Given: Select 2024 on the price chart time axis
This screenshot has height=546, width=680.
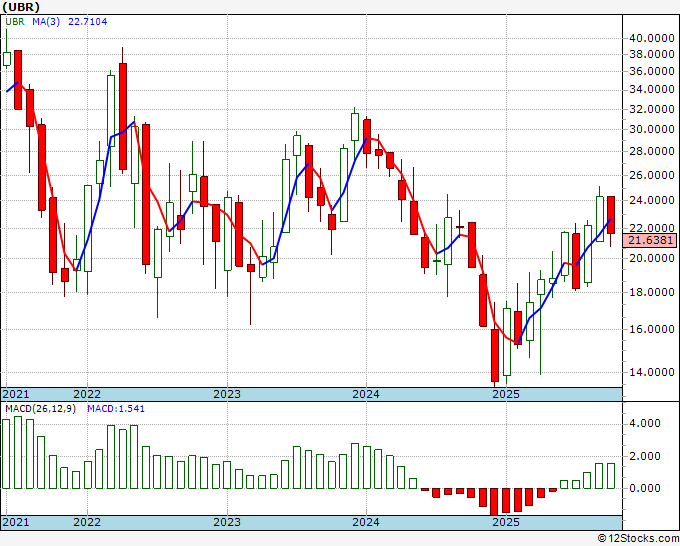Looking at the screenshot, I should point(366,394).
